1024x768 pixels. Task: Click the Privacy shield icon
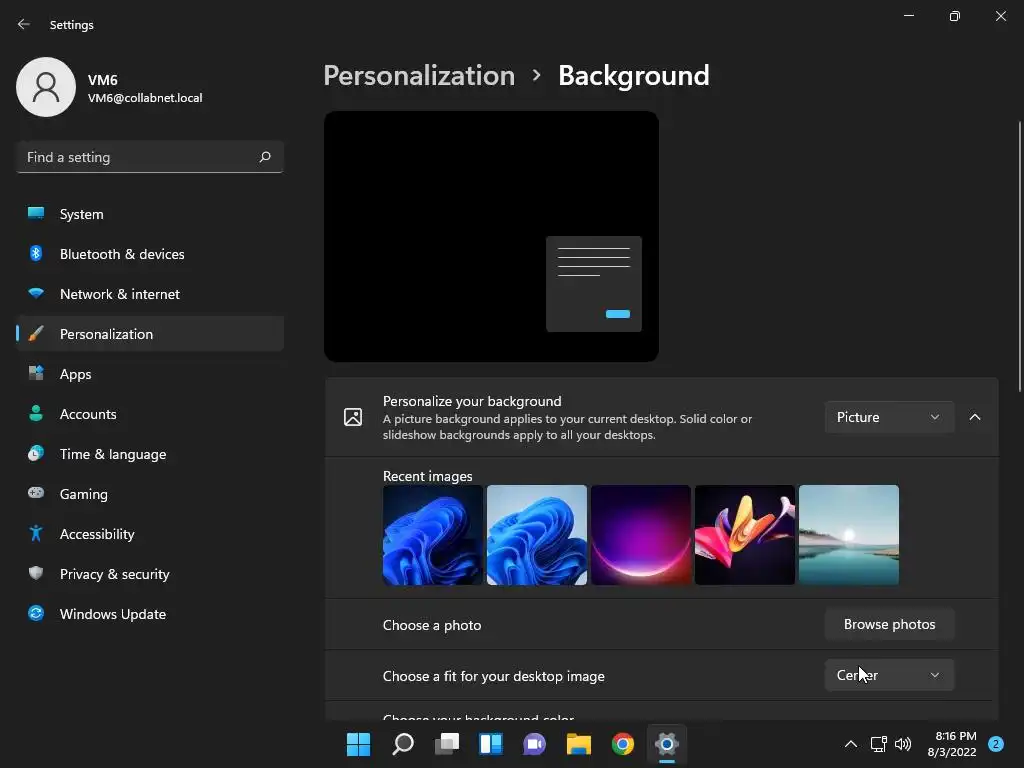coord(36,573)
